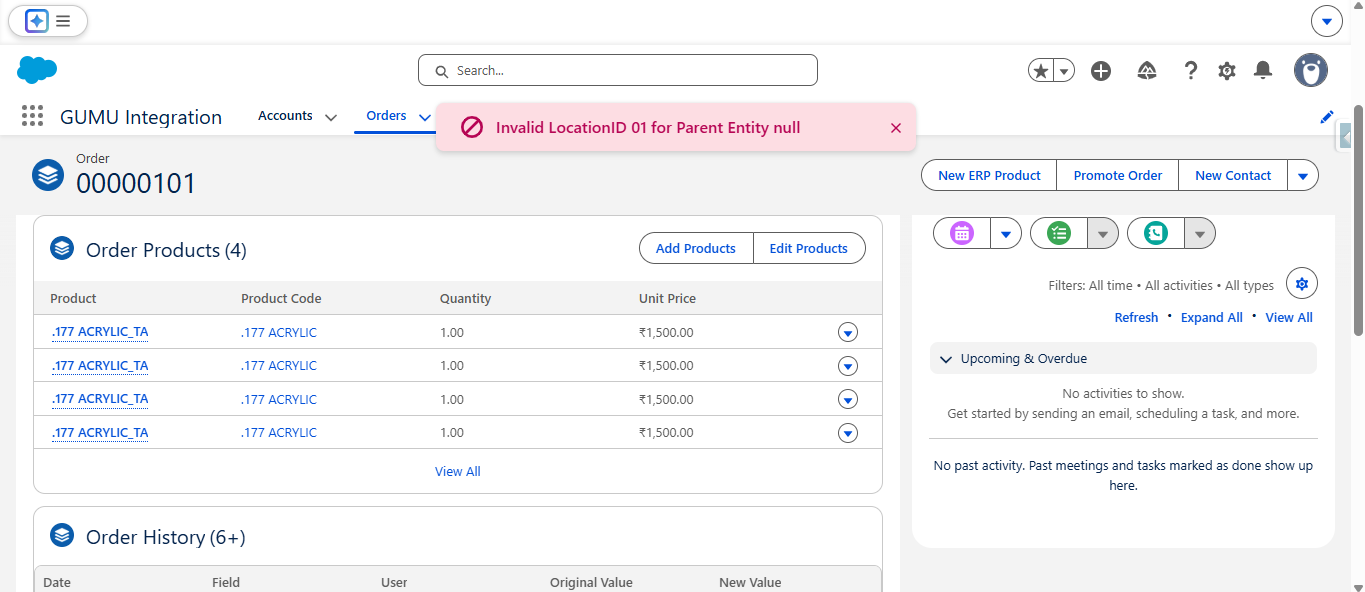Collapse the Upcoming & Overdue section
This screenshot has width=1365, height=592.
point(946,359)
